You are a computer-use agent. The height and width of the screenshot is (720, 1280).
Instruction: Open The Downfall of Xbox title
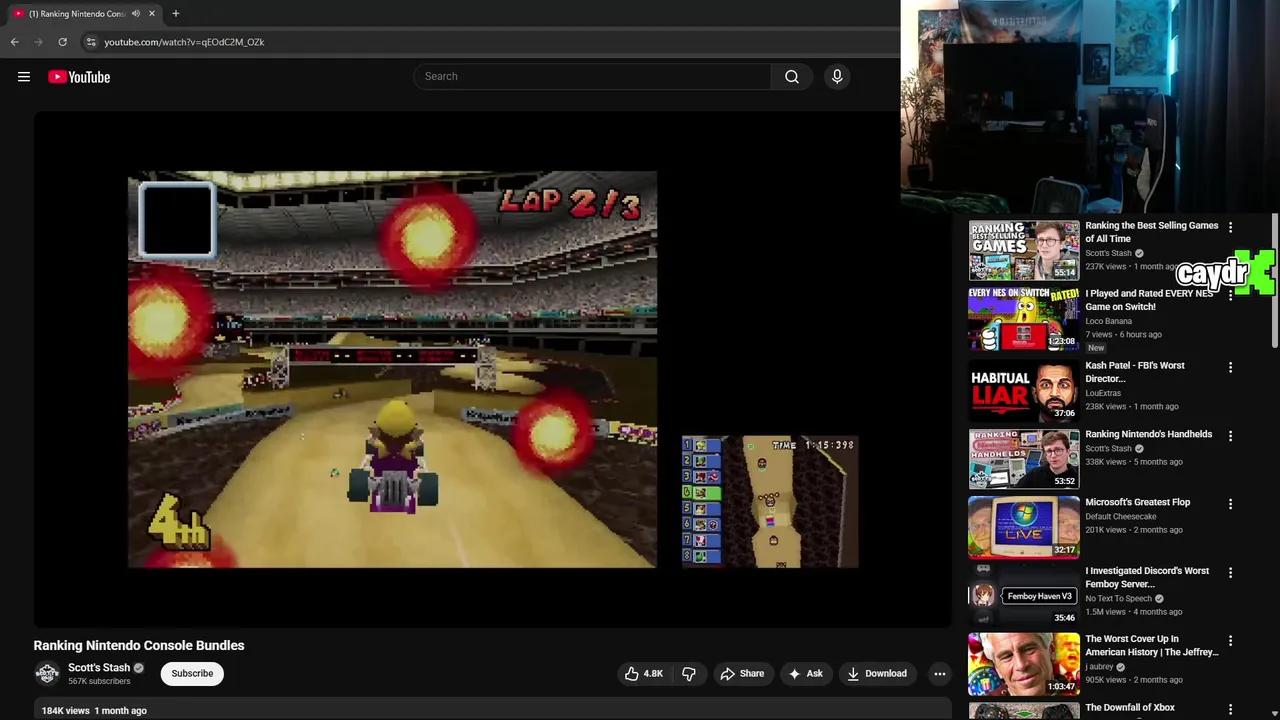pyautogui.click(x=1130, y=708)
